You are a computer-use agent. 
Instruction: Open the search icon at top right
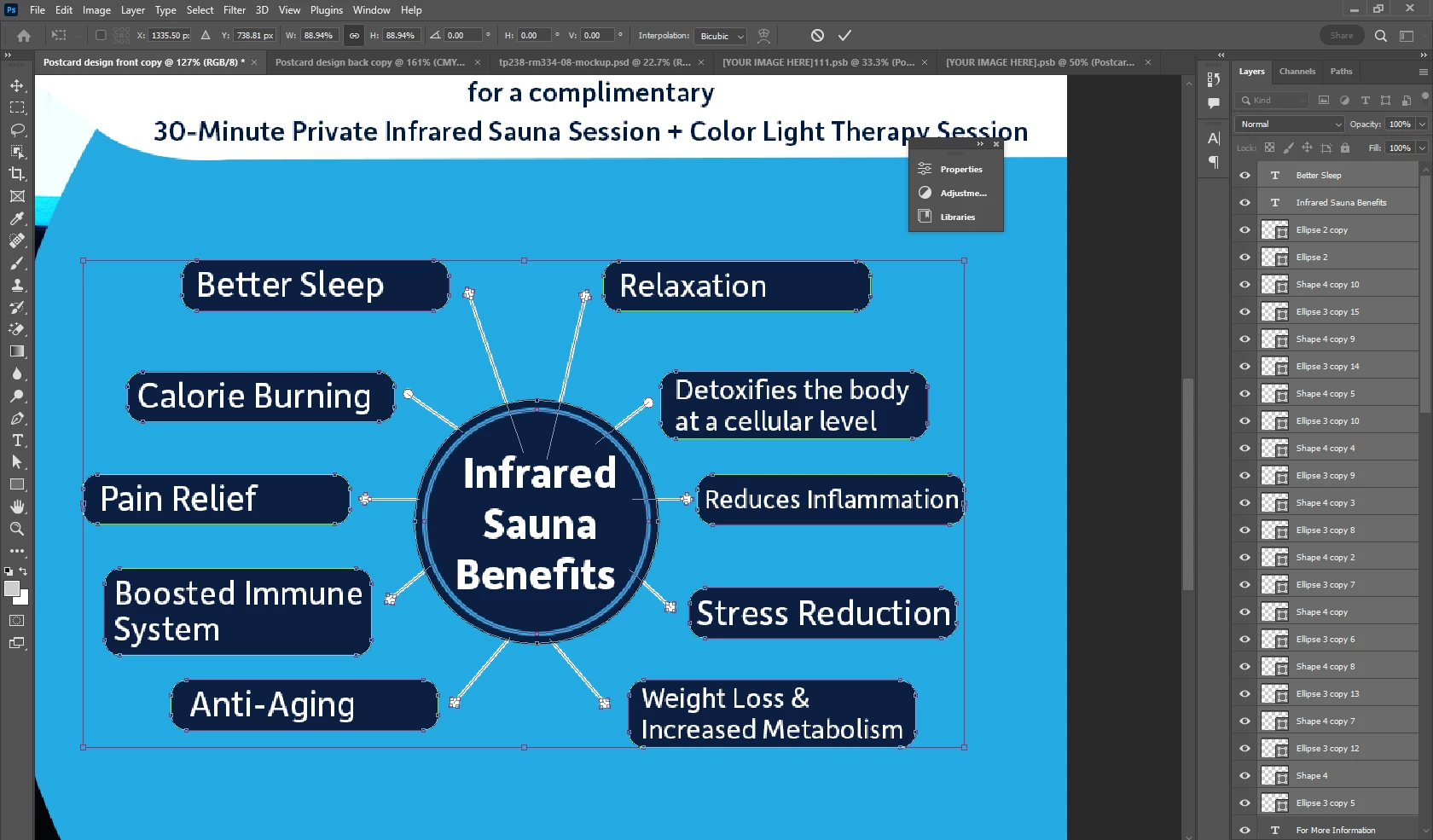click(x=1381, y=36)
